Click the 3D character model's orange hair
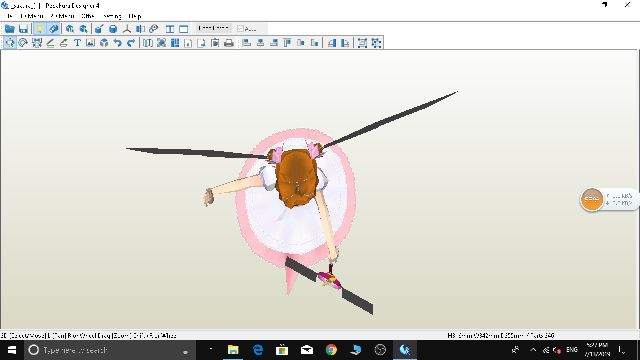This screenshot has height=360, width=640. point(297,178)
